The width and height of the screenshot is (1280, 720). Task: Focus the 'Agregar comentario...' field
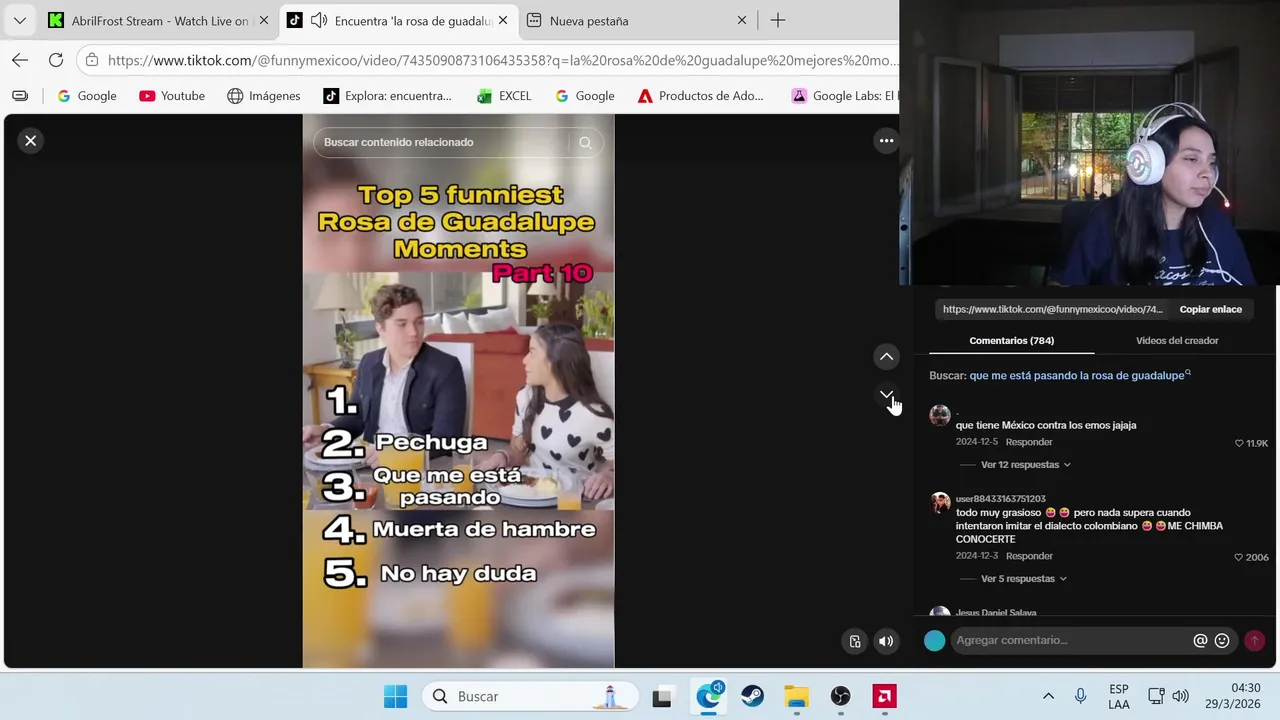[x=1070, y=640]
